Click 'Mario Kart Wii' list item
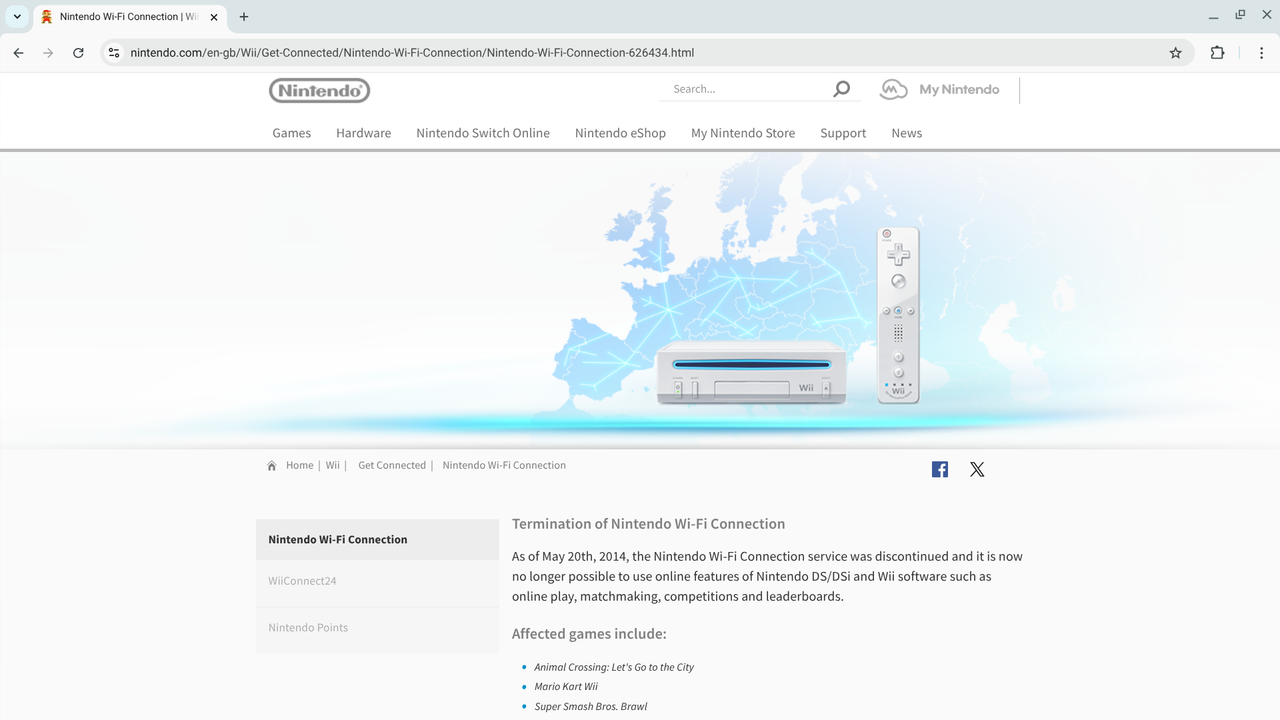1280x720 pixels. point(566,687)
